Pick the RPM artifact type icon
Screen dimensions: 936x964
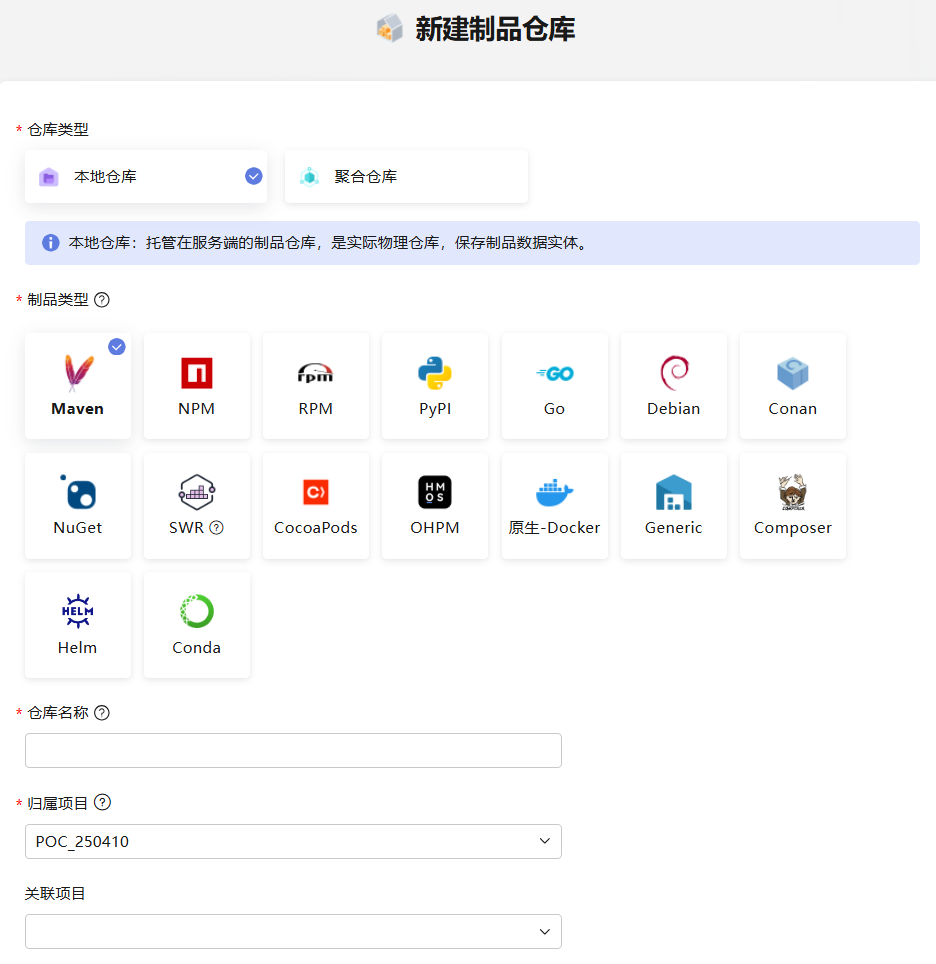(x=315, y=373)
